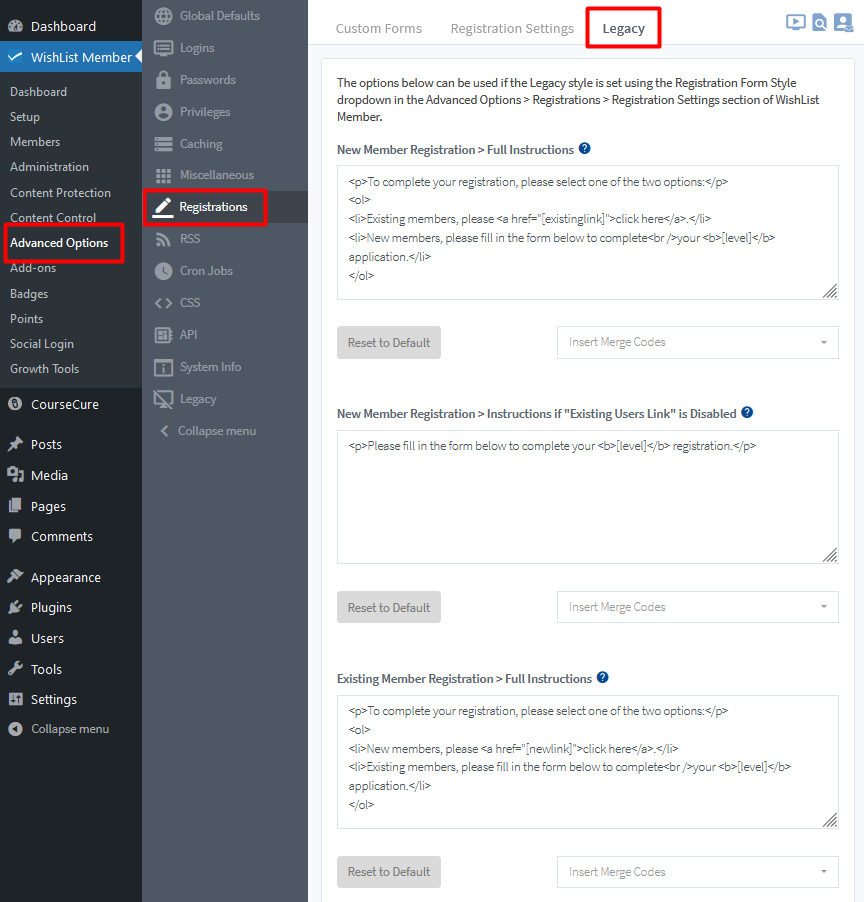Switch to Custom Forms tab
Viewport: 864px width, 902px height.
379,28
